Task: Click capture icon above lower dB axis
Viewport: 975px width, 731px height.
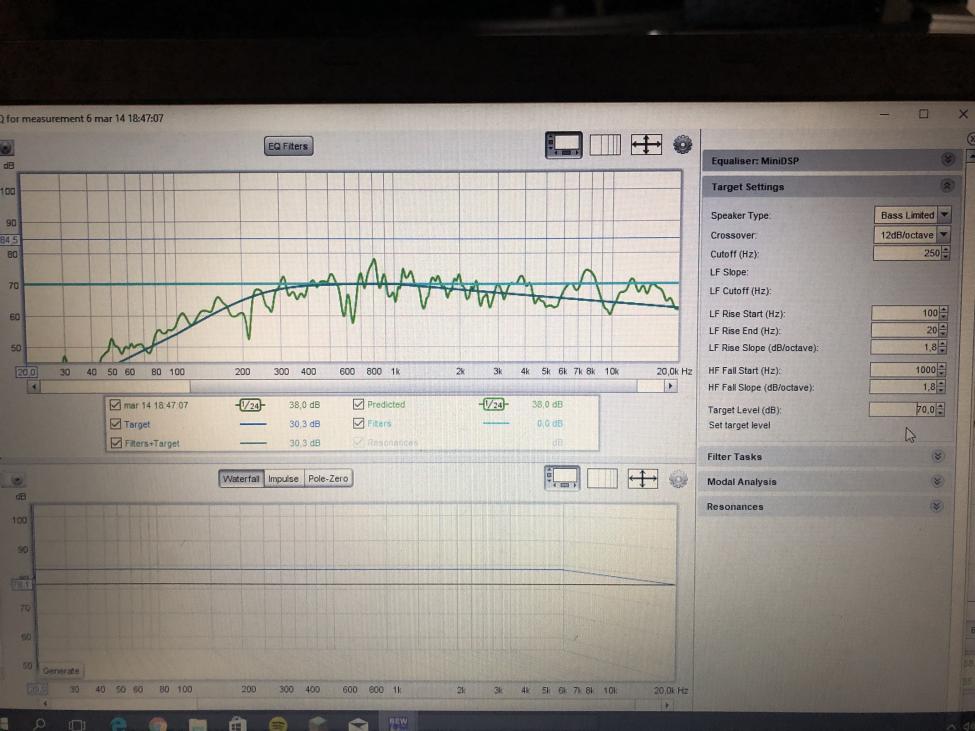Action: click(17, 480)
